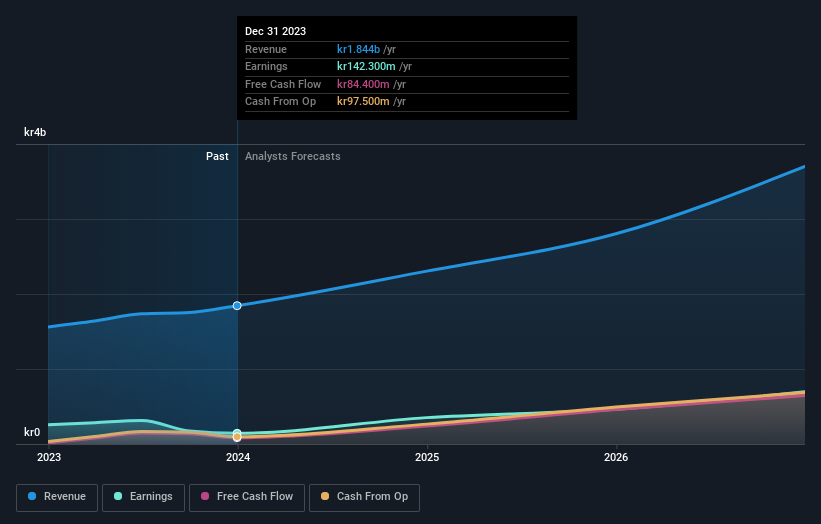This screenshot has width=821, height=524.
Task: Click the 2023 x-axis label
Action: pos(49,458)
